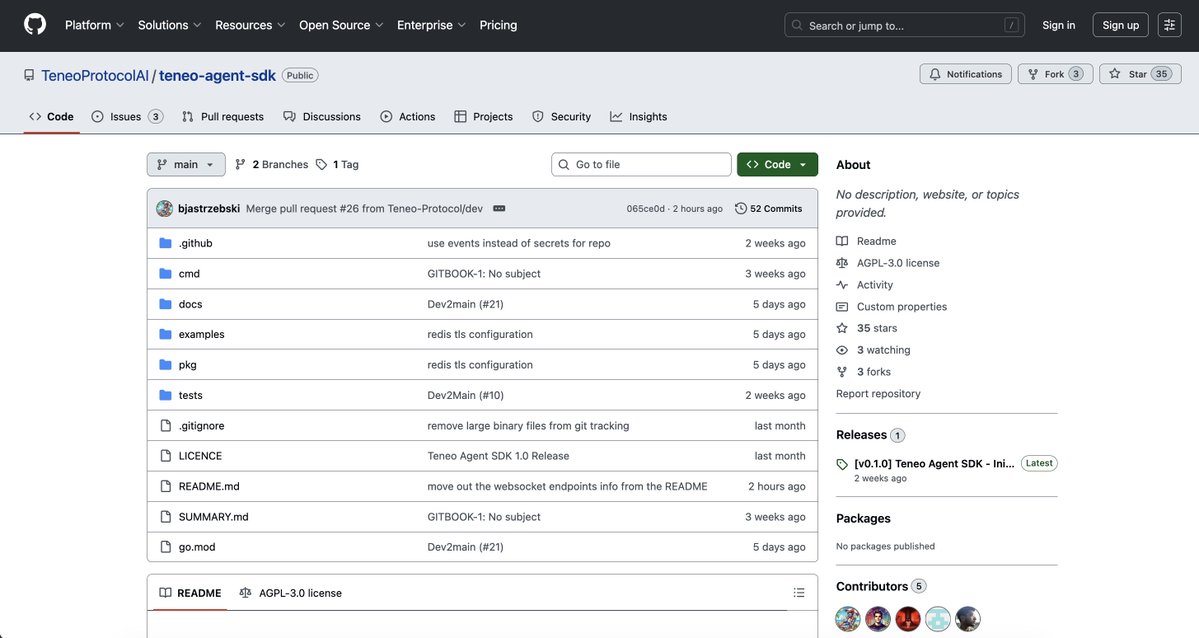Switch to the Code tab
This screenshot has width=1199, height=638.
pyautogui.click(x=51, y=116)
